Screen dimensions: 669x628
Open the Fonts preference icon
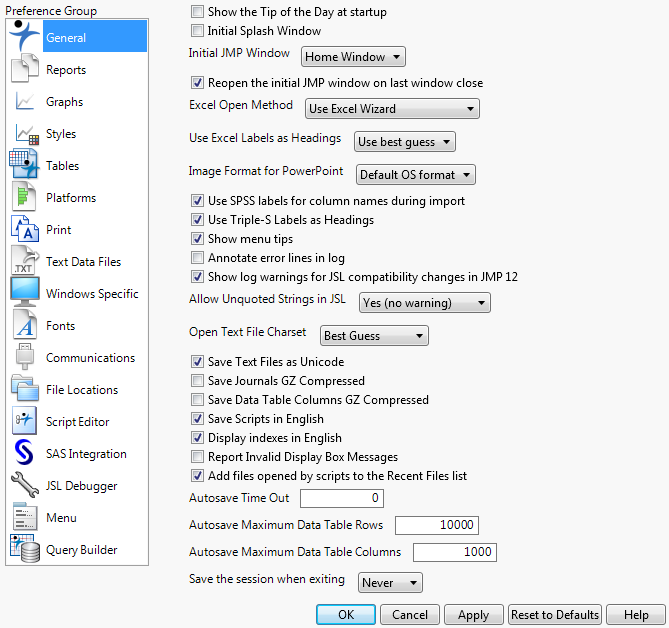25,324
